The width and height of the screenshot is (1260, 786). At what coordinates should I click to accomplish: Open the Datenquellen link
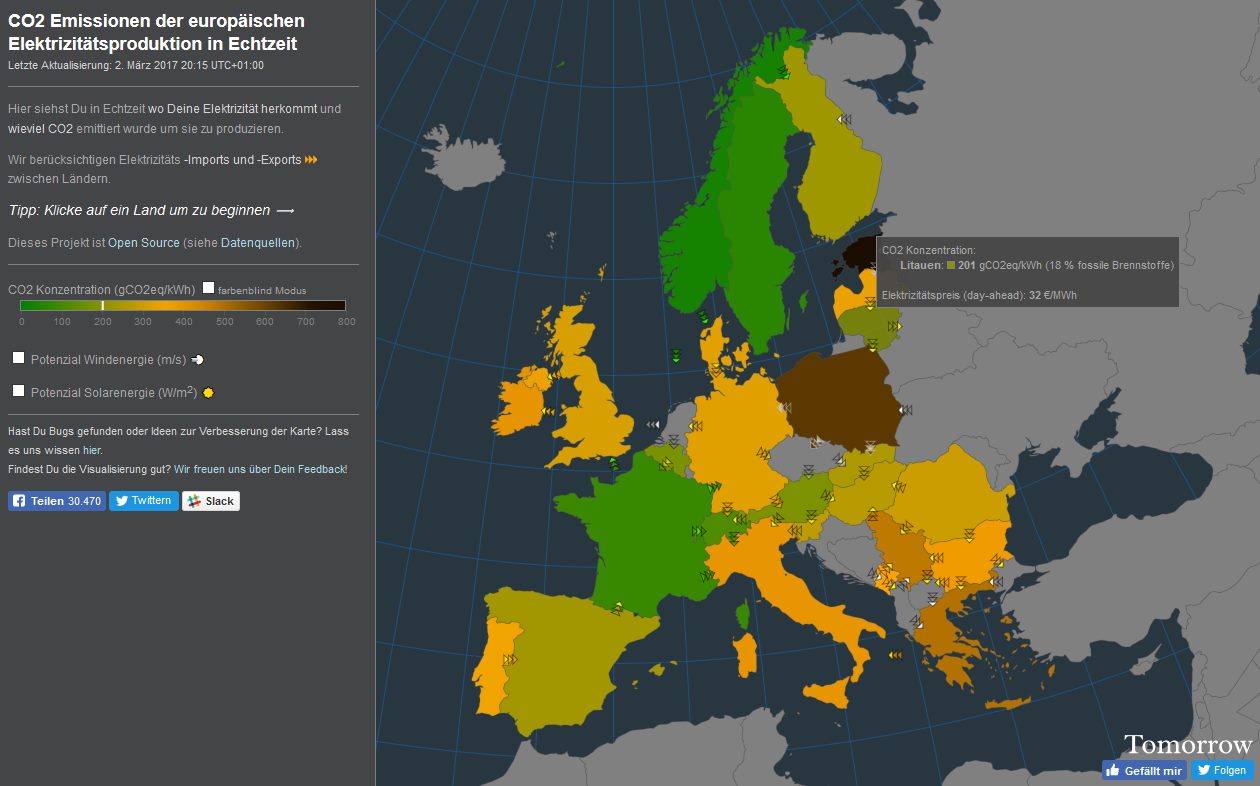point(257,242)
